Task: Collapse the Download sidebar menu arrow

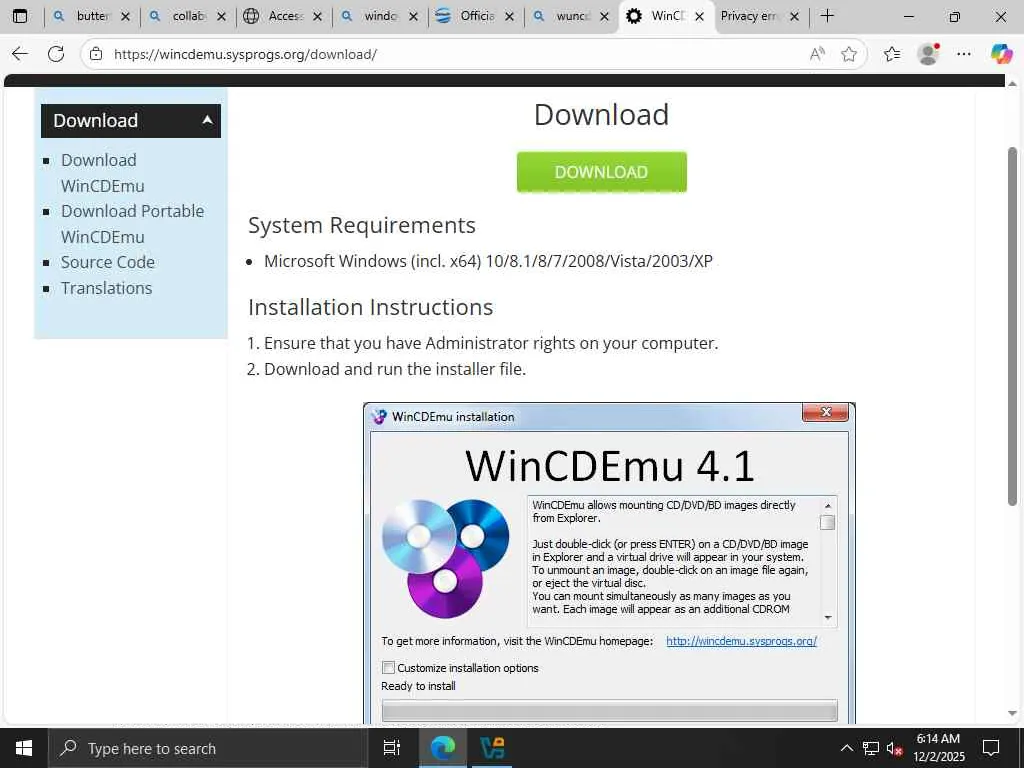Action: click(208, 120)
